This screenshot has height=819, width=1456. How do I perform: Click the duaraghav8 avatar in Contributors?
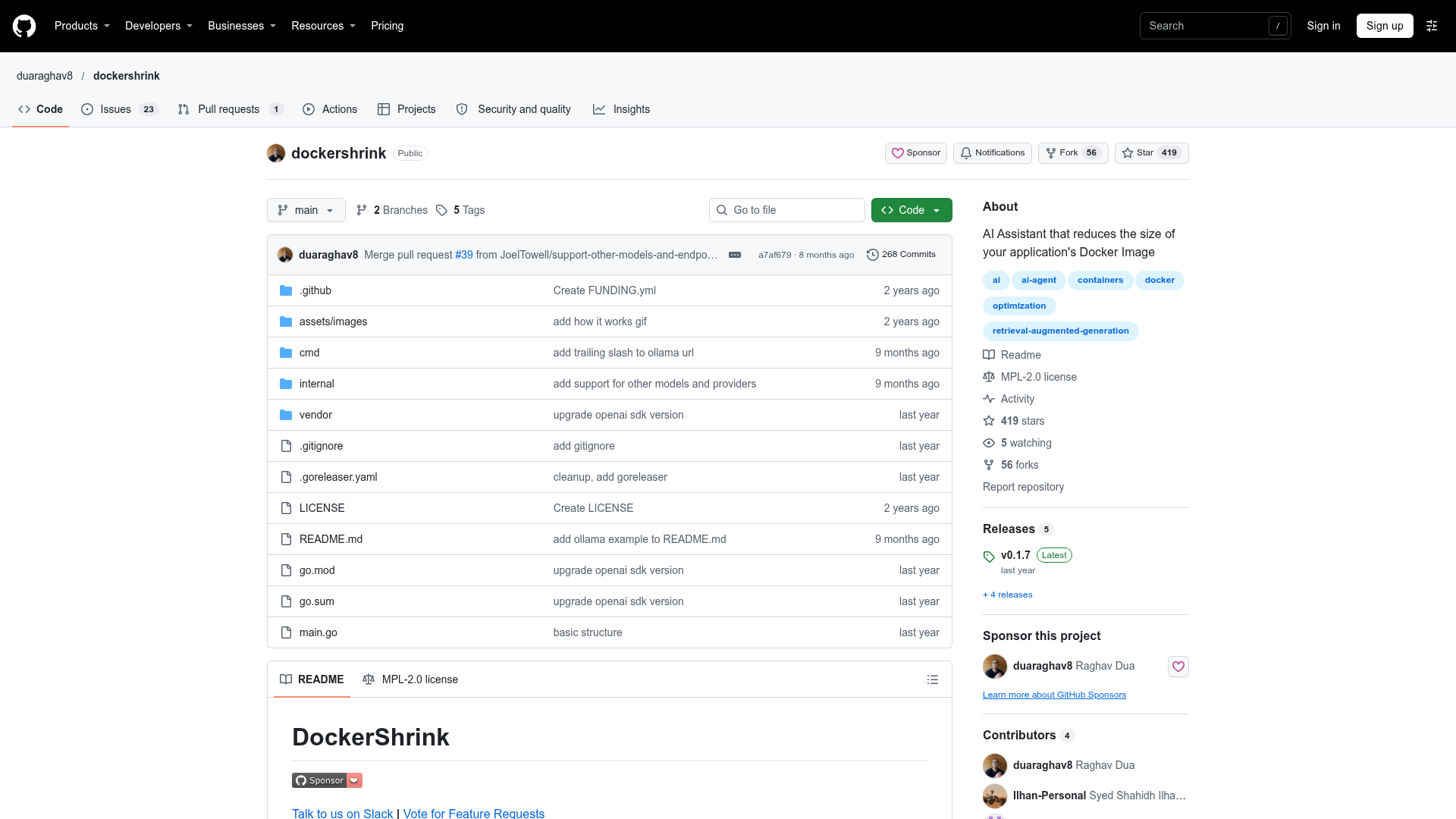pos(995,765)
